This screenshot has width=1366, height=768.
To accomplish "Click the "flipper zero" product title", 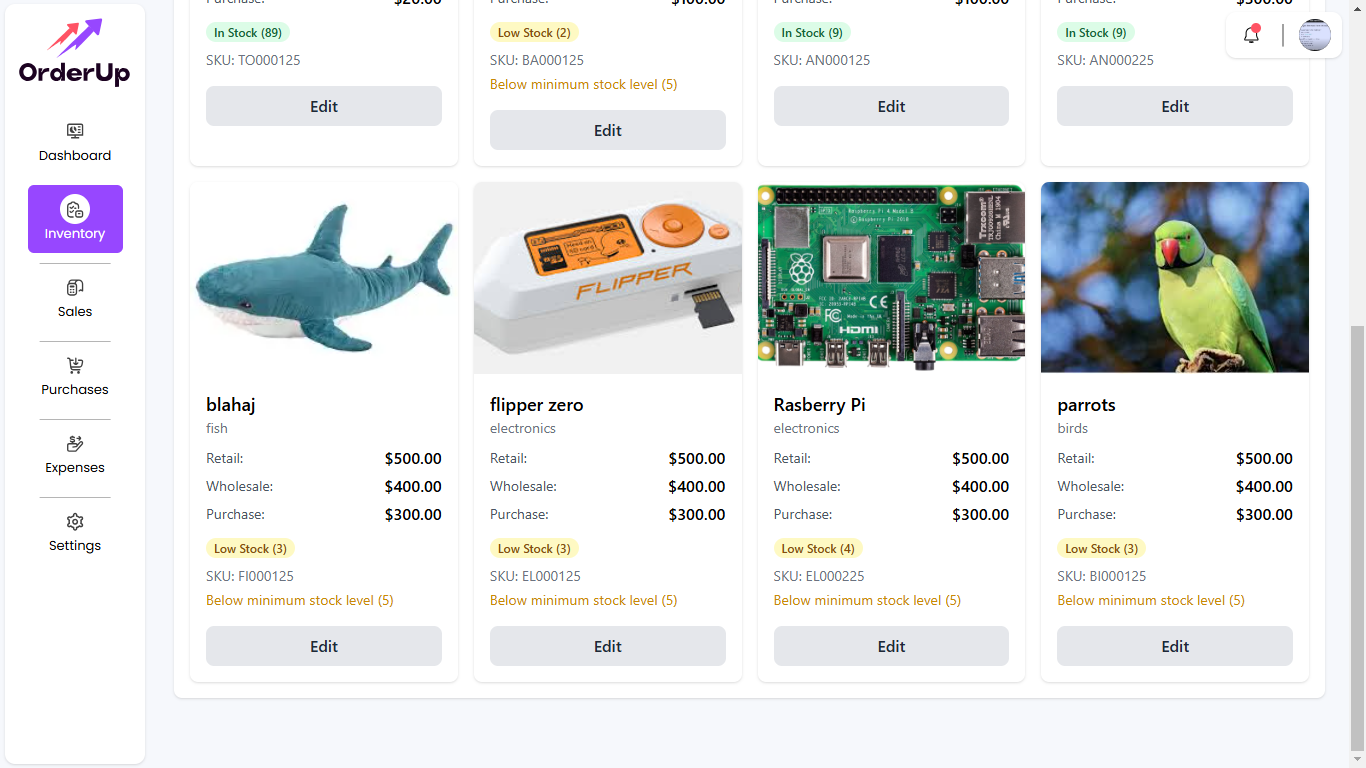I will (536, 405).
